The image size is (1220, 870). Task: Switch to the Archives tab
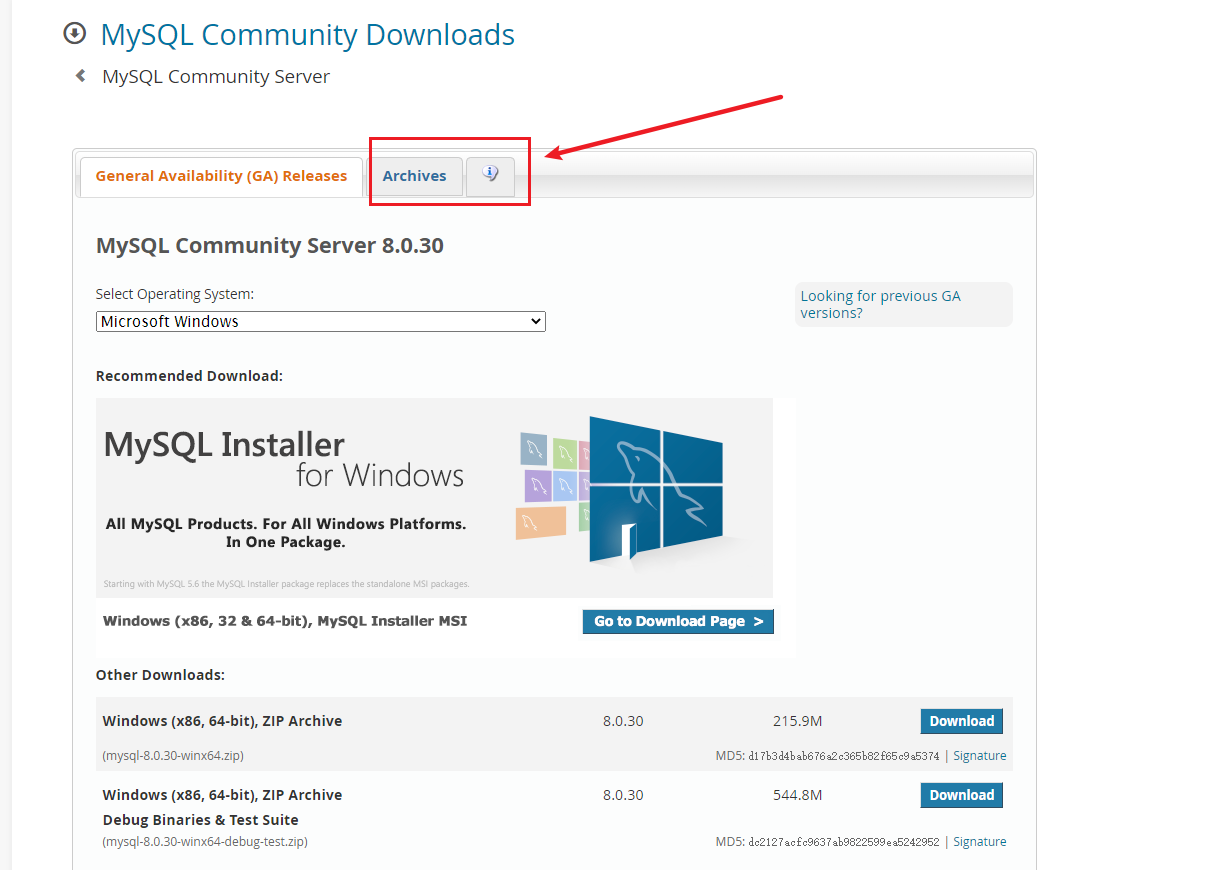(x=415, y=175)
